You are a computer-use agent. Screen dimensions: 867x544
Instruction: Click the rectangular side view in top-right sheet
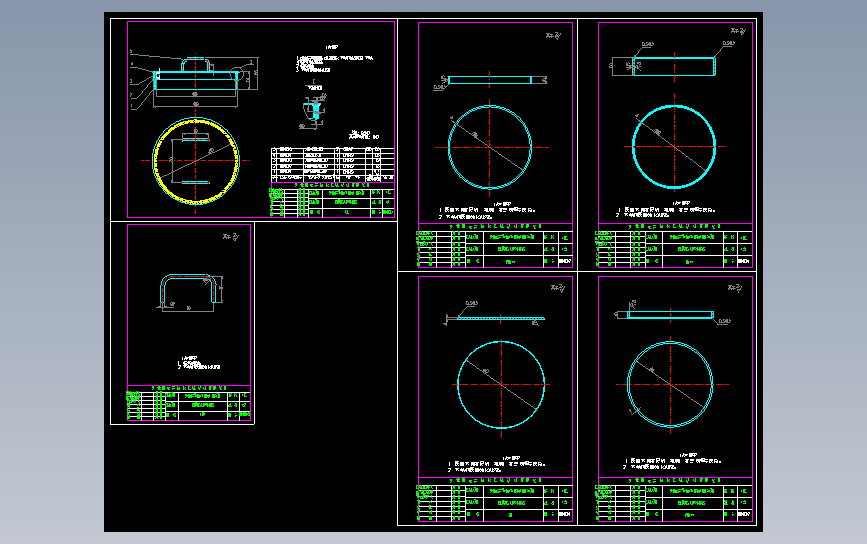(x=674, y=66)
